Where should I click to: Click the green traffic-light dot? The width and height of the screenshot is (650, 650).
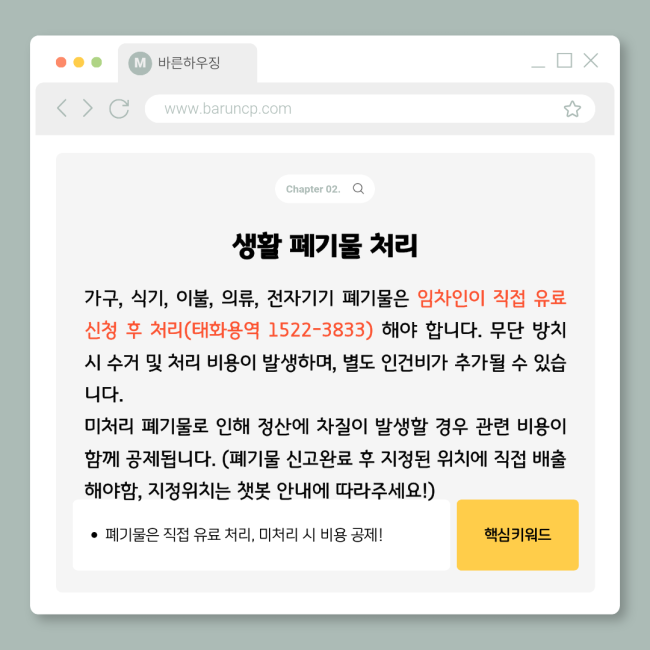tap(97, 62)
